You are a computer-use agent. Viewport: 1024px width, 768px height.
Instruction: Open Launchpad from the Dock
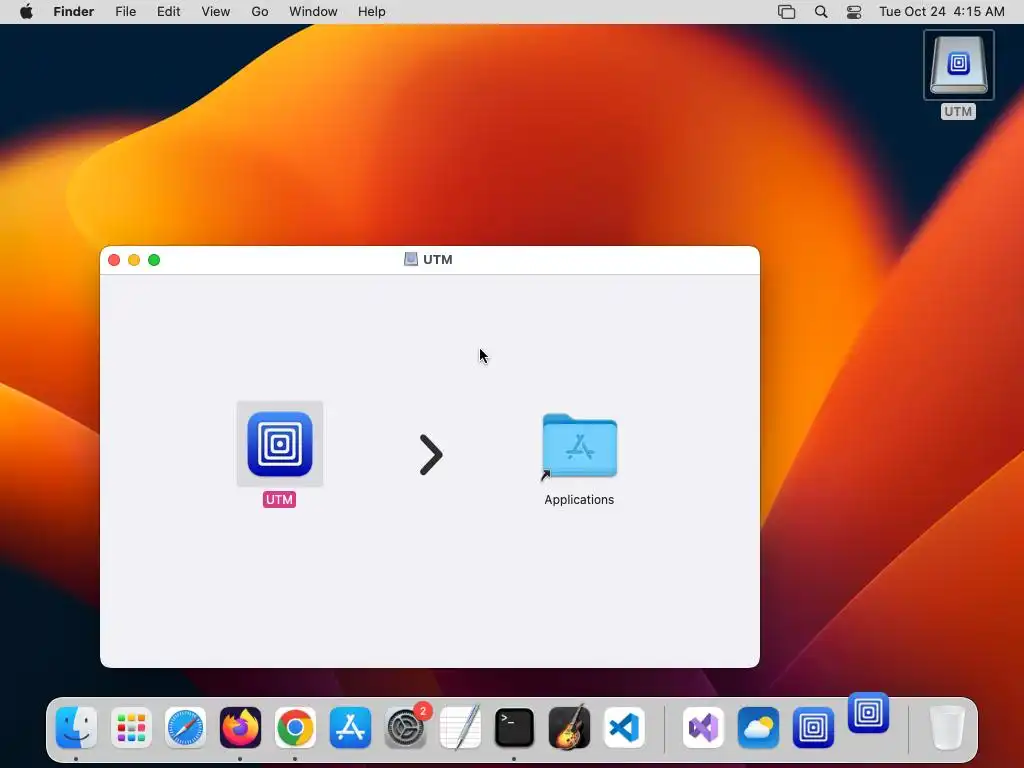[x=131, y=728]
